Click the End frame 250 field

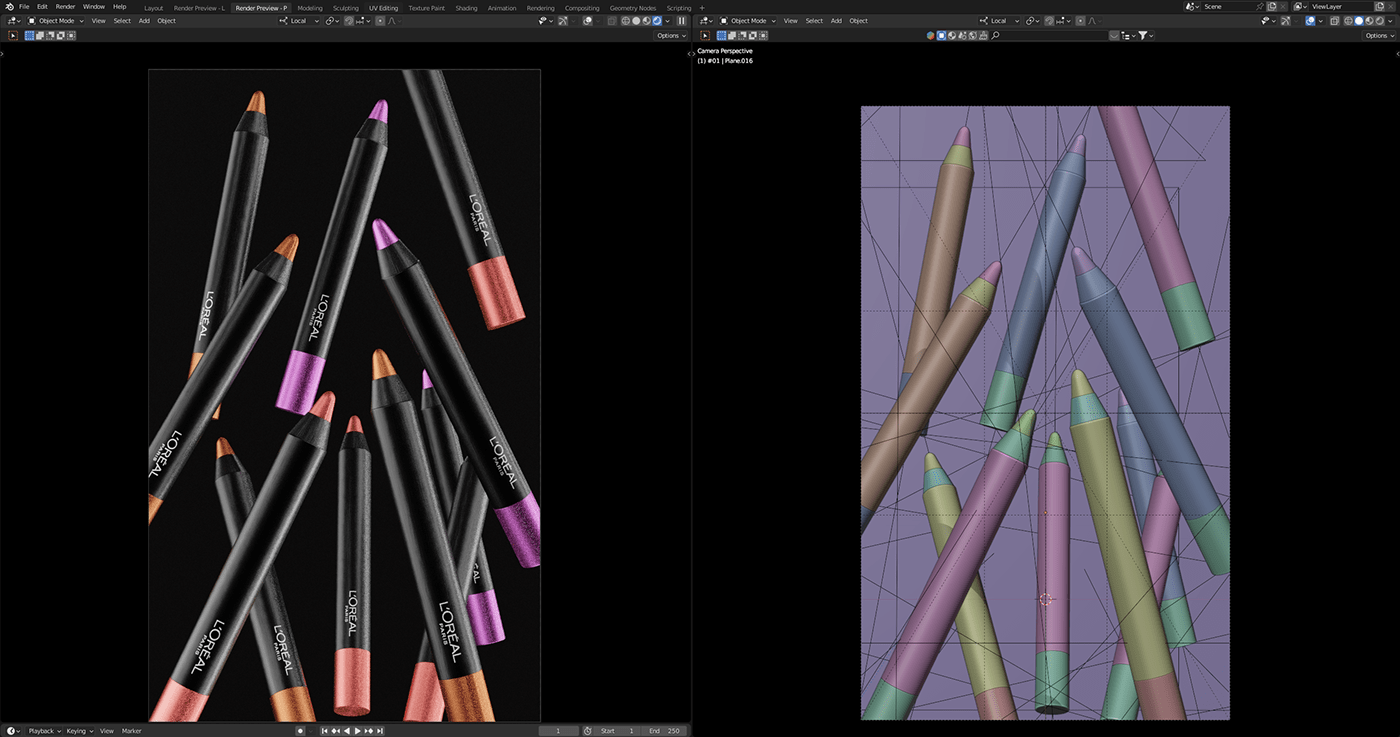point(665,731)
